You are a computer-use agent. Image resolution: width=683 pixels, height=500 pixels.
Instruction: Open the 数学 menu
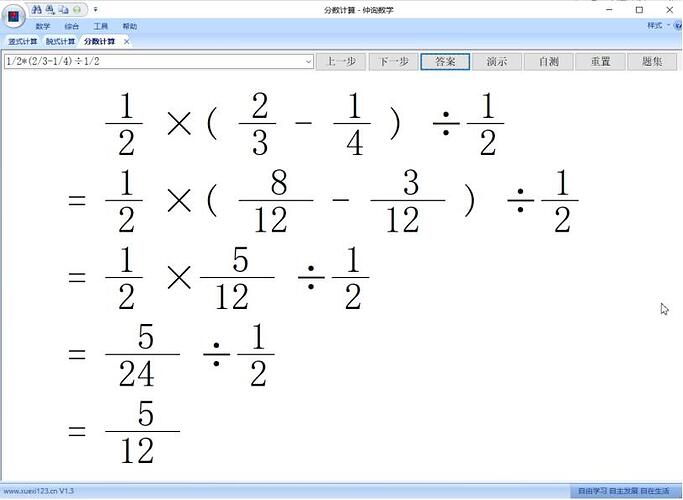click(x=43, y=26)
